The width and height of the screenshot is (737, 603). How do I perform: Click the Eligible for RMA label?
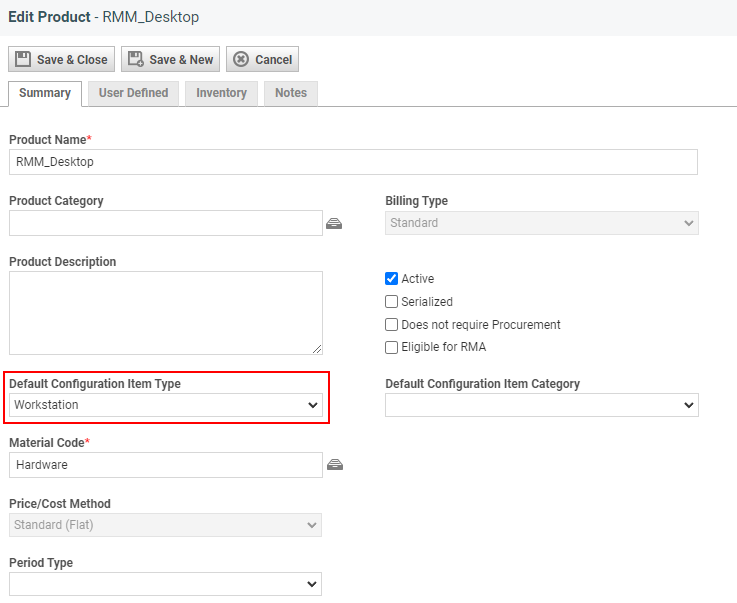point(443,347)
